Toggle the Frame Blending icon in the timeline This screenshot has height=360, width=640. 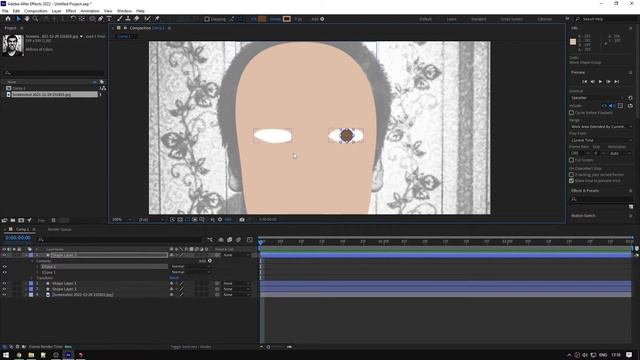(229, 240)
